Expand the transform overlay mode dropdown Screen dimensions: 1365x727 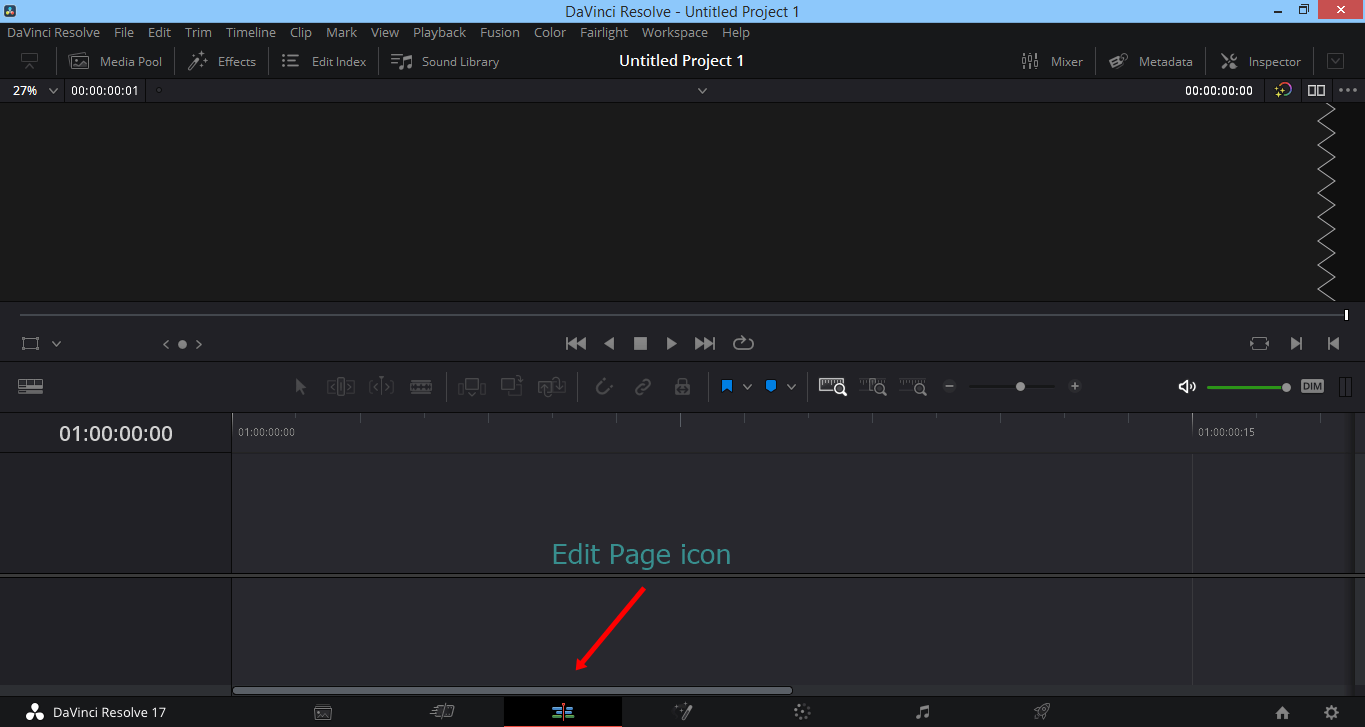56,343
